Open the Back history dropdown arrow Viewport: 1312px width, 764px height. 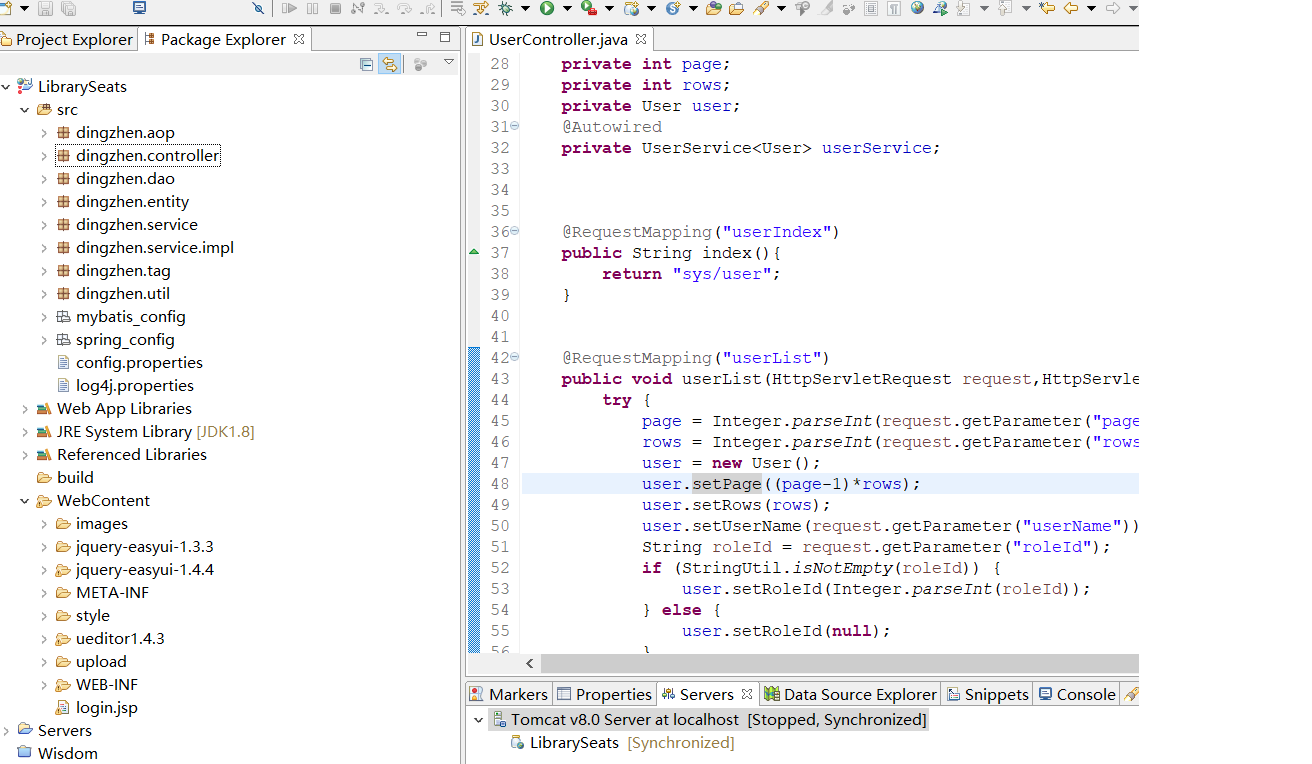(x=1091, y=8)
